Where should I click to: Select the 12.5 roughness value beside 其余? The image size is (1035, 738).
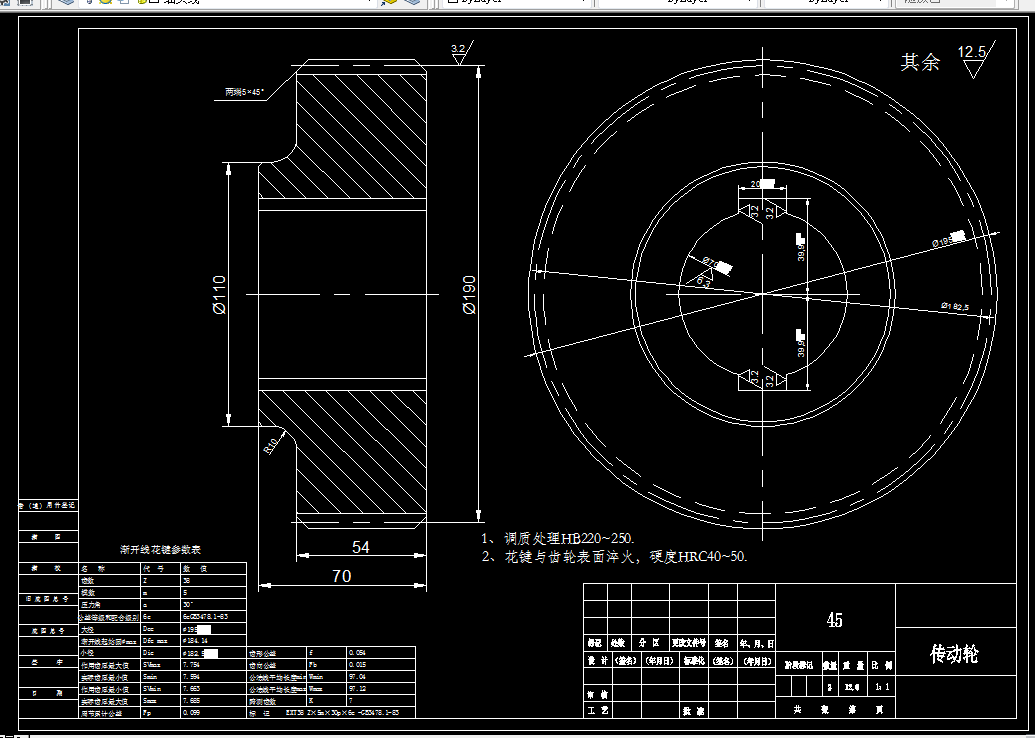[971, 51]
